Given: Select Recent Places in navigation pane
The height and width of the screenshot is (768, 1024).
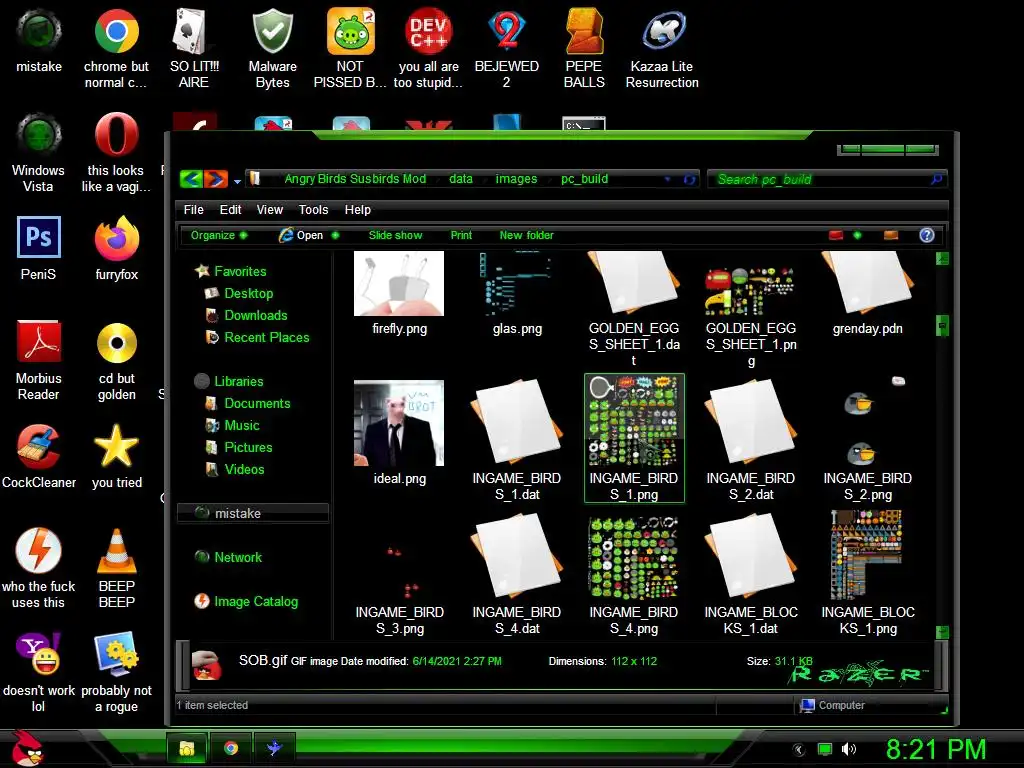Looking at the screenshot, I should tap(266, 337).
